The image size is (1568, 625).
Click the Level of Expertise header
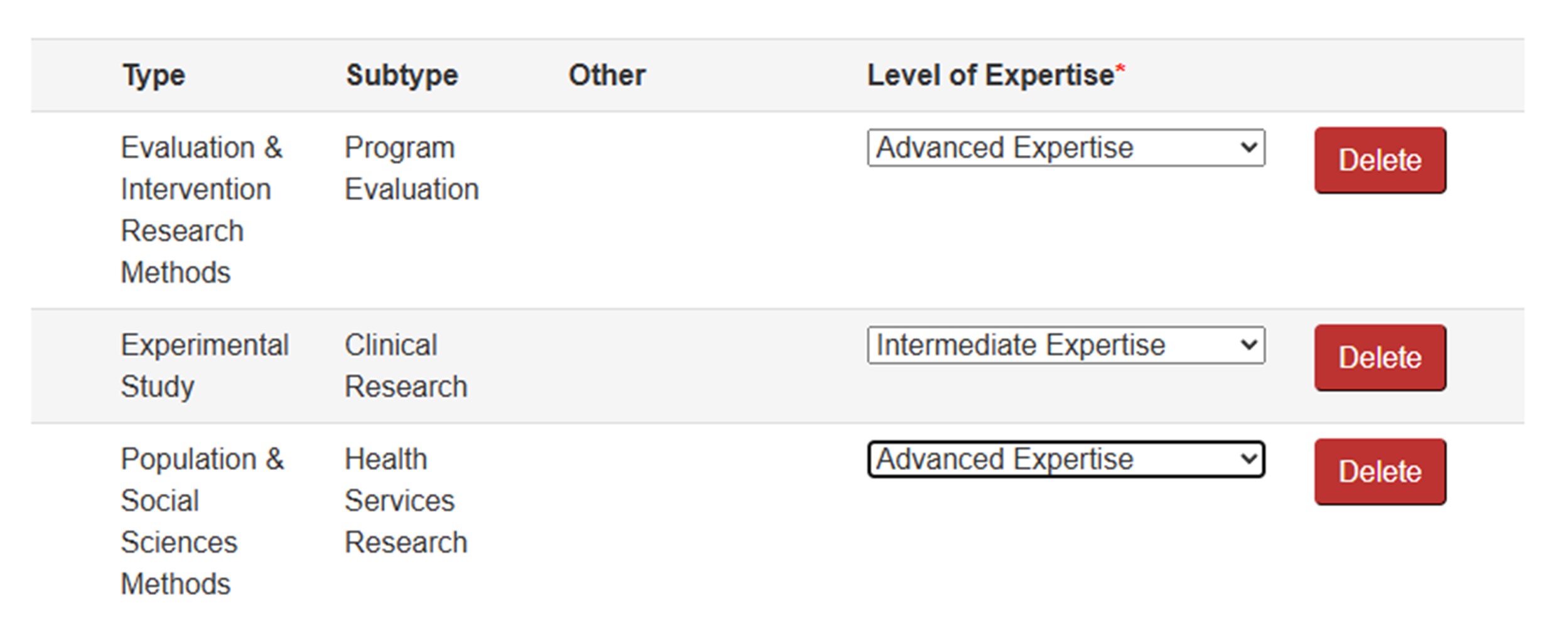[990, 76]
